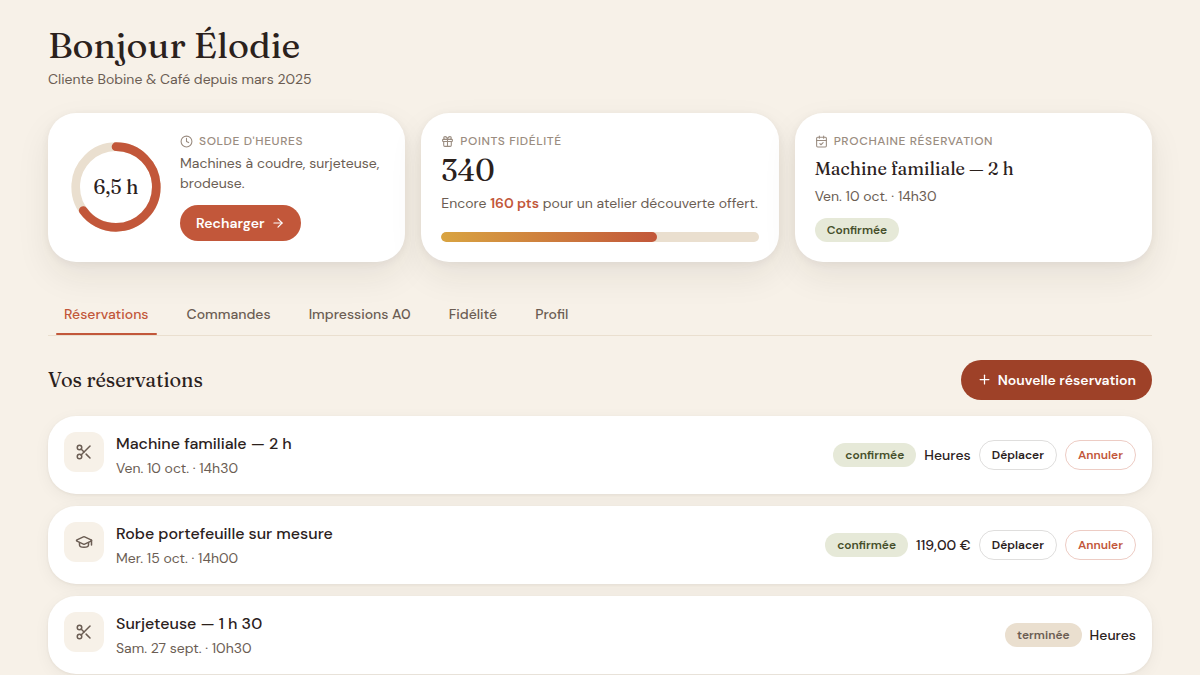The width and height of the screenshot is (1200, 675).
Task: Recharge the hours balance
Action: (240, 223)
